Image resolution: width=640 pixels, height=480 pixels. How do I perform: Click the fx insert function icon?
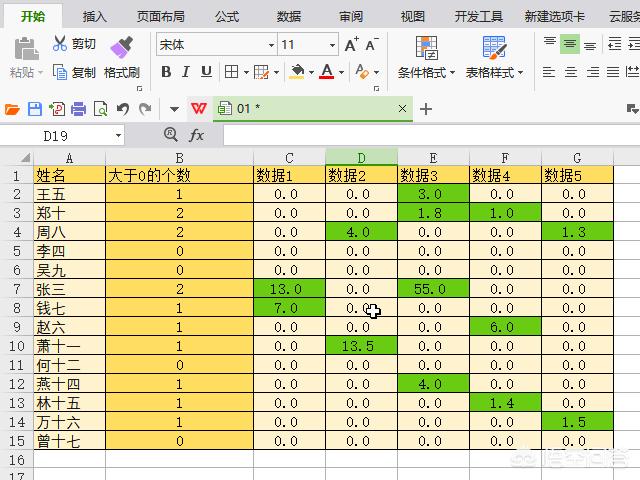[x=196, y=135]
